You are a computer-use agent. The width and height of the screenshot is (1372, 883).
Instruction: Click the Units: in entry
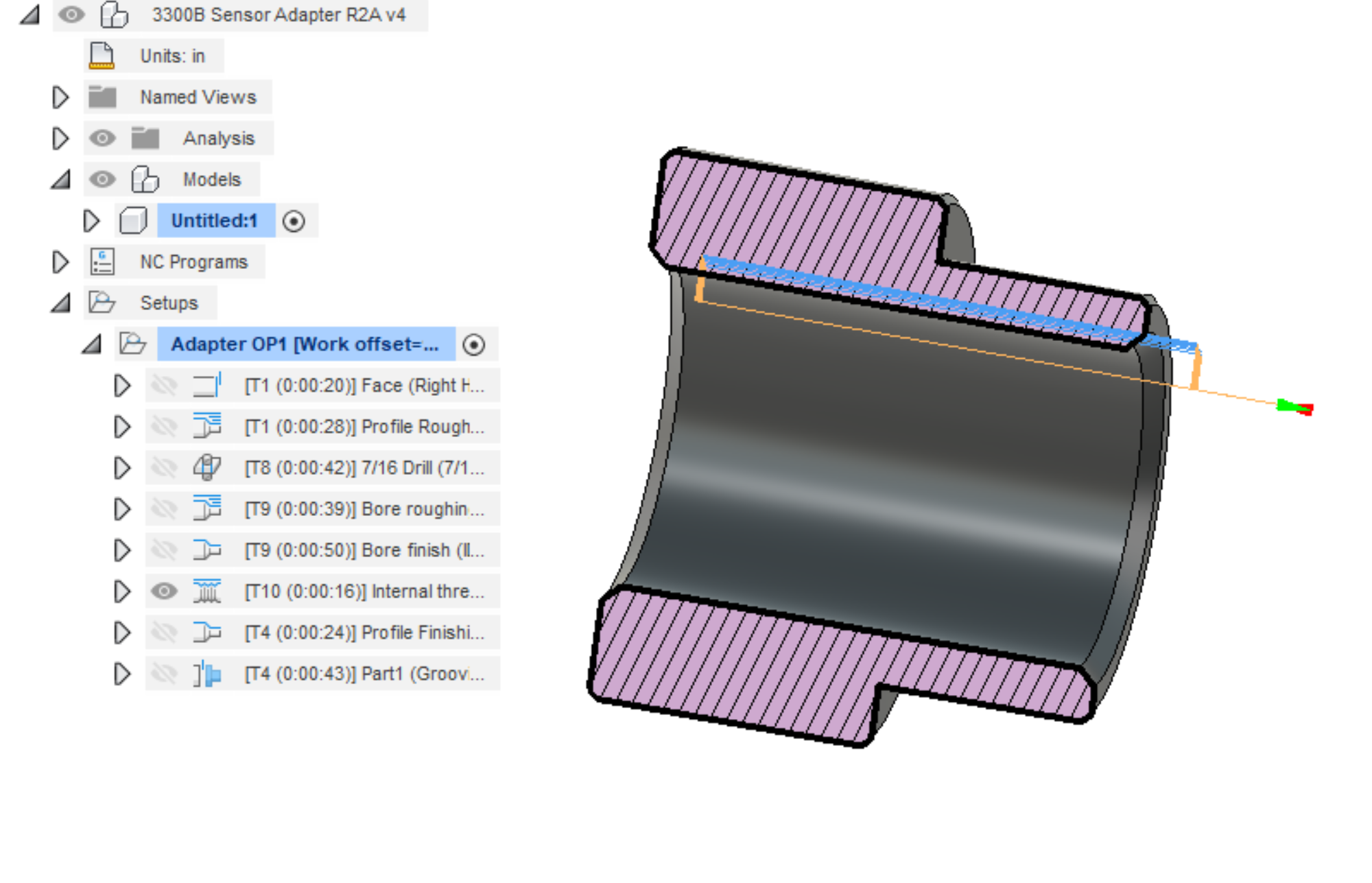[x=171, y=56]
